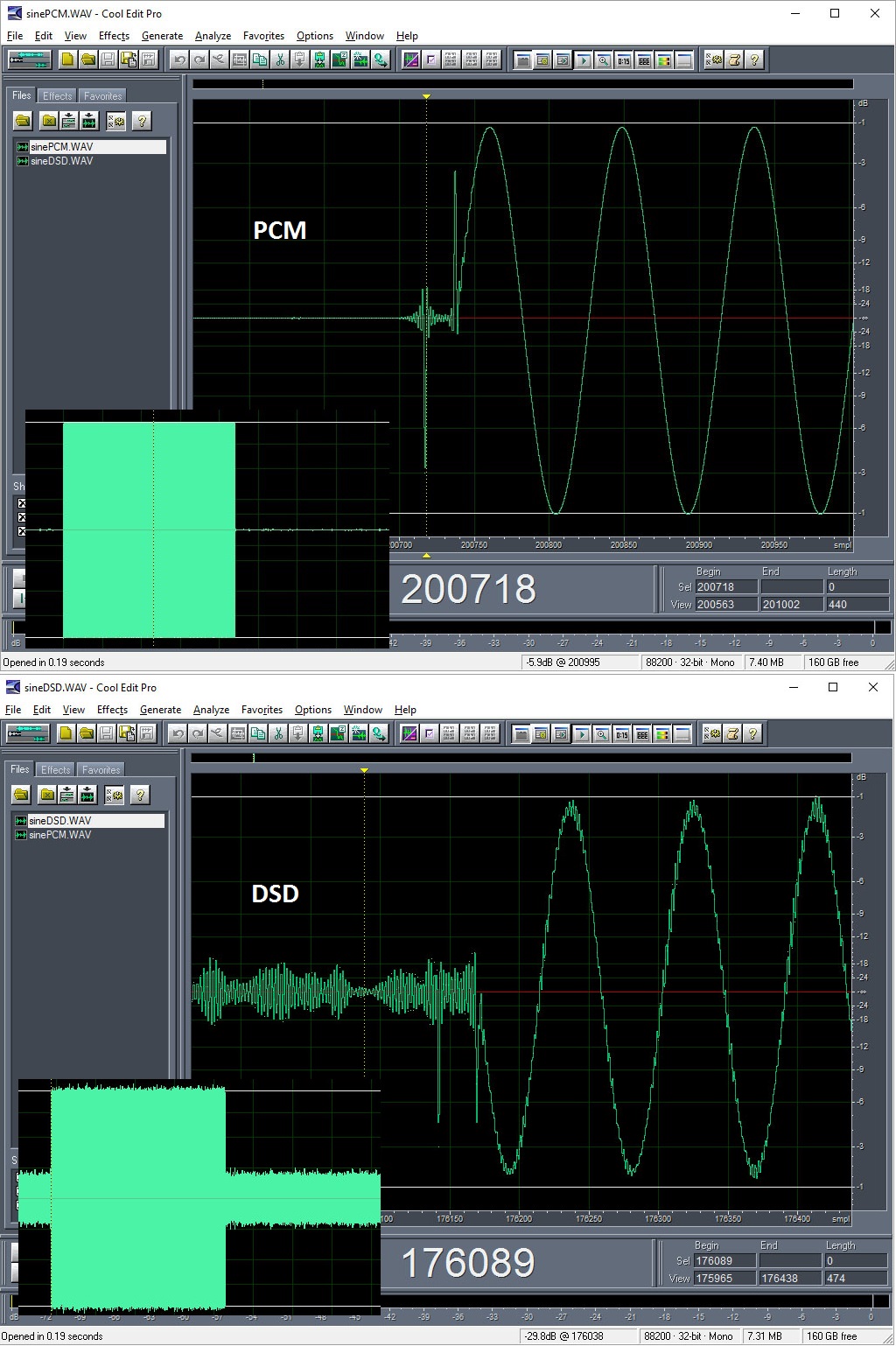The width and height of the screenshot is (896, 1346).
Task: Click the yellow playback position marker above PCM waveform
Action: click(x=426, y=96)
